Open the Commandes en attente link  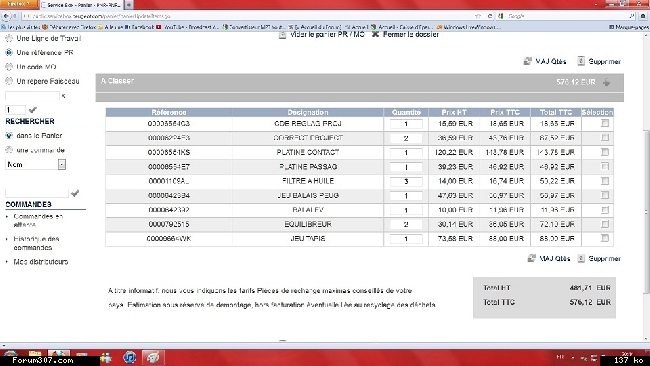(x=38, y=221)
